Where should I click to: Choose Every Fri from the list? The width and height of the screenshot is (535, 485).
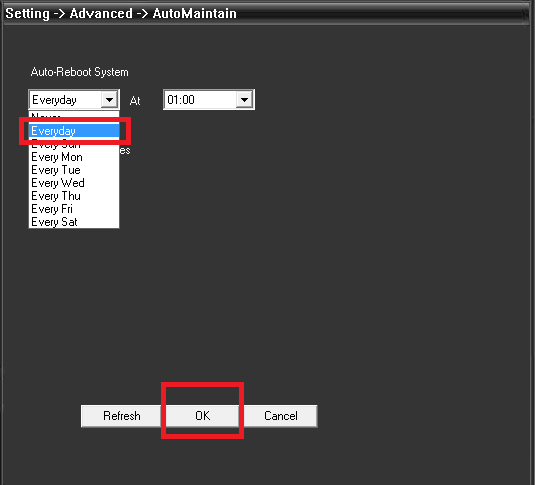point(74,209)
